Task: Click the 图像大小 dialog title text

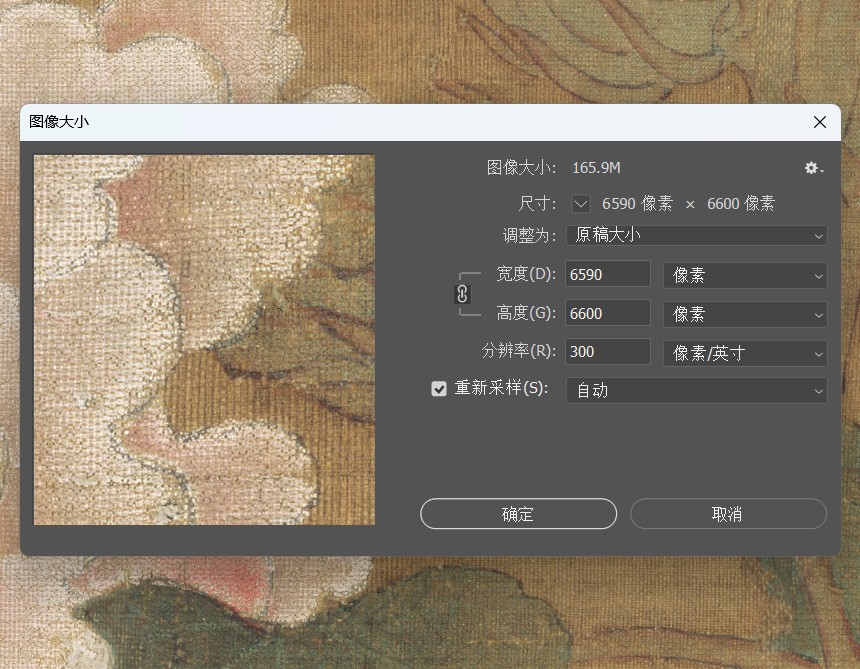Action: [x=59, y=122]
